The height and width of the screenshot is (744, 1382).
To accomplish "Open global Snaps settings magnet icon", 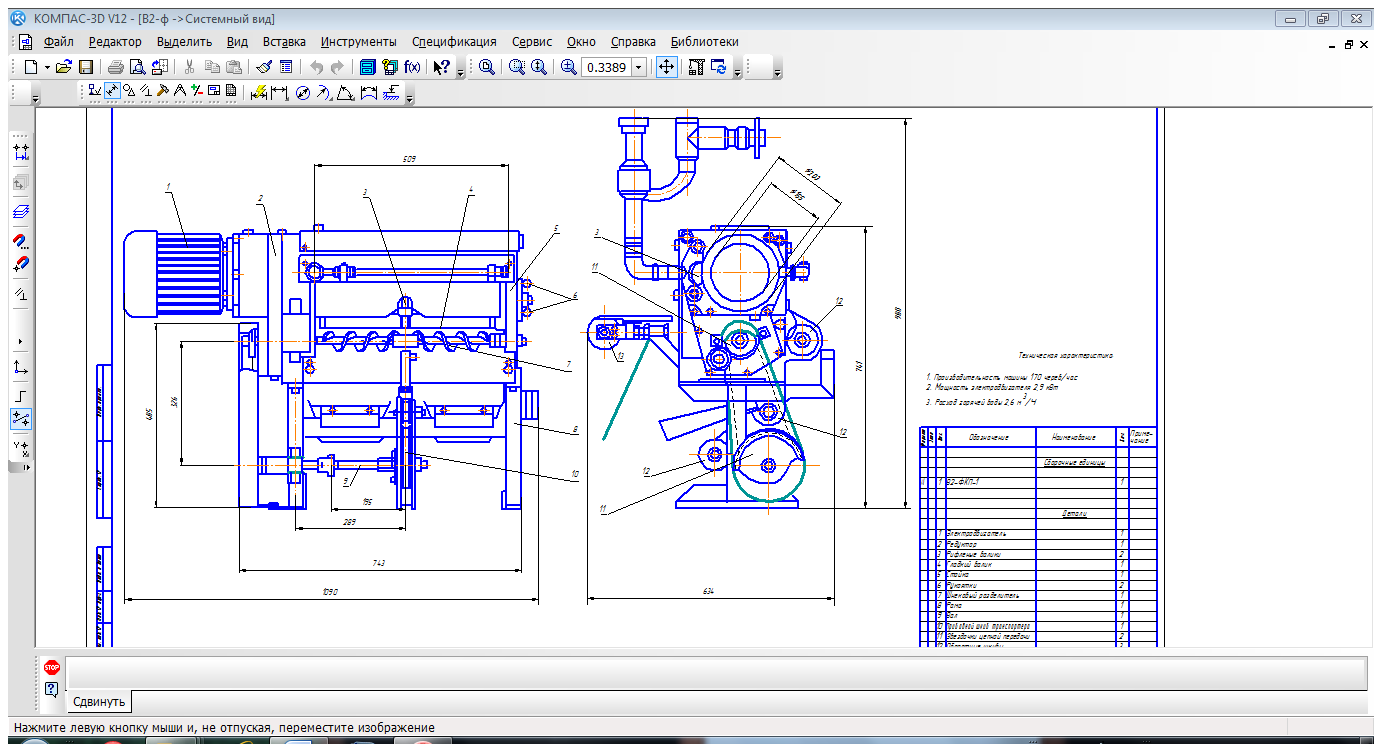I will click(x=21, y=241).
